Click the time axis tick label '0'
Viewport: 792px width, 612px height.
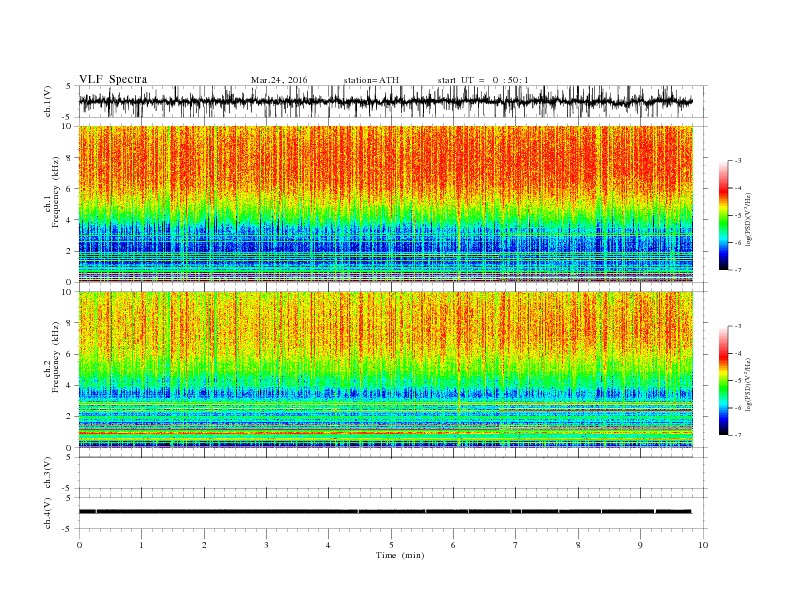pyautogui.click(x=79, y=545)
